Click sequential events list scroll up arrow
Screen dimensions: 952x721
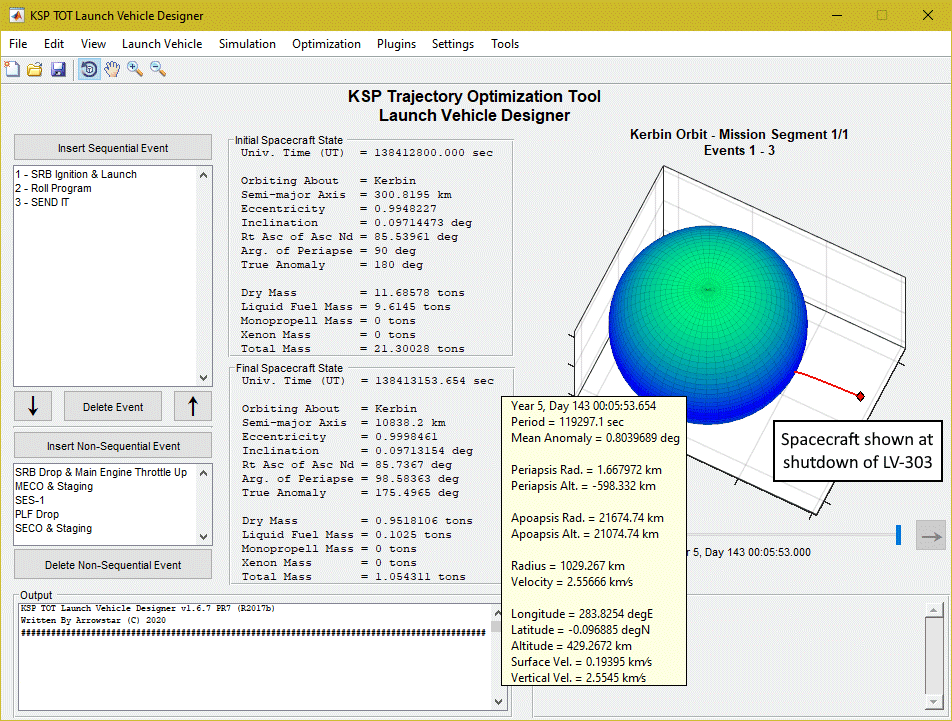pos(203,175)
